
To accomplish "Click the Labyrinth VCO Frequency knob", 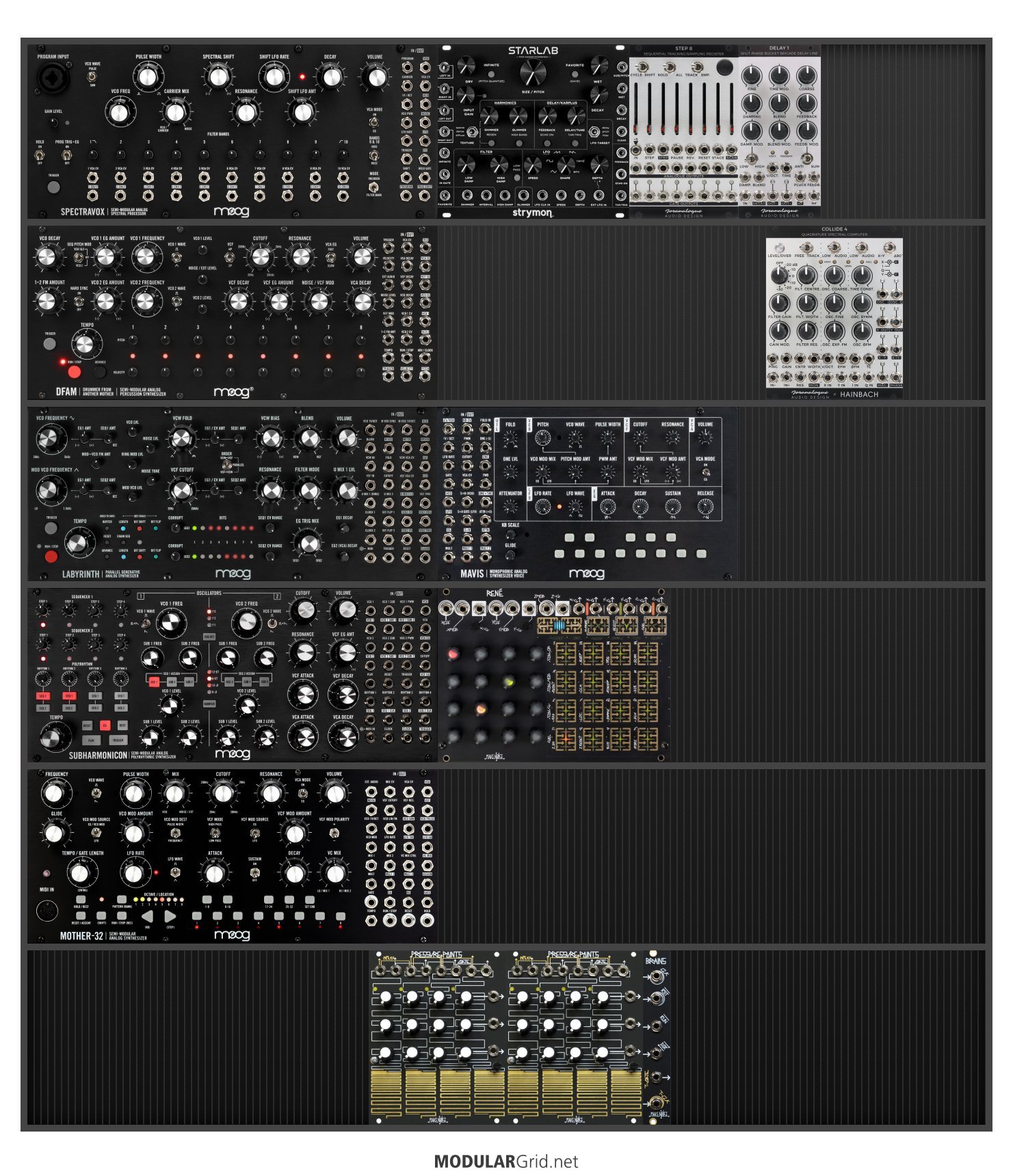I will 51,439.
